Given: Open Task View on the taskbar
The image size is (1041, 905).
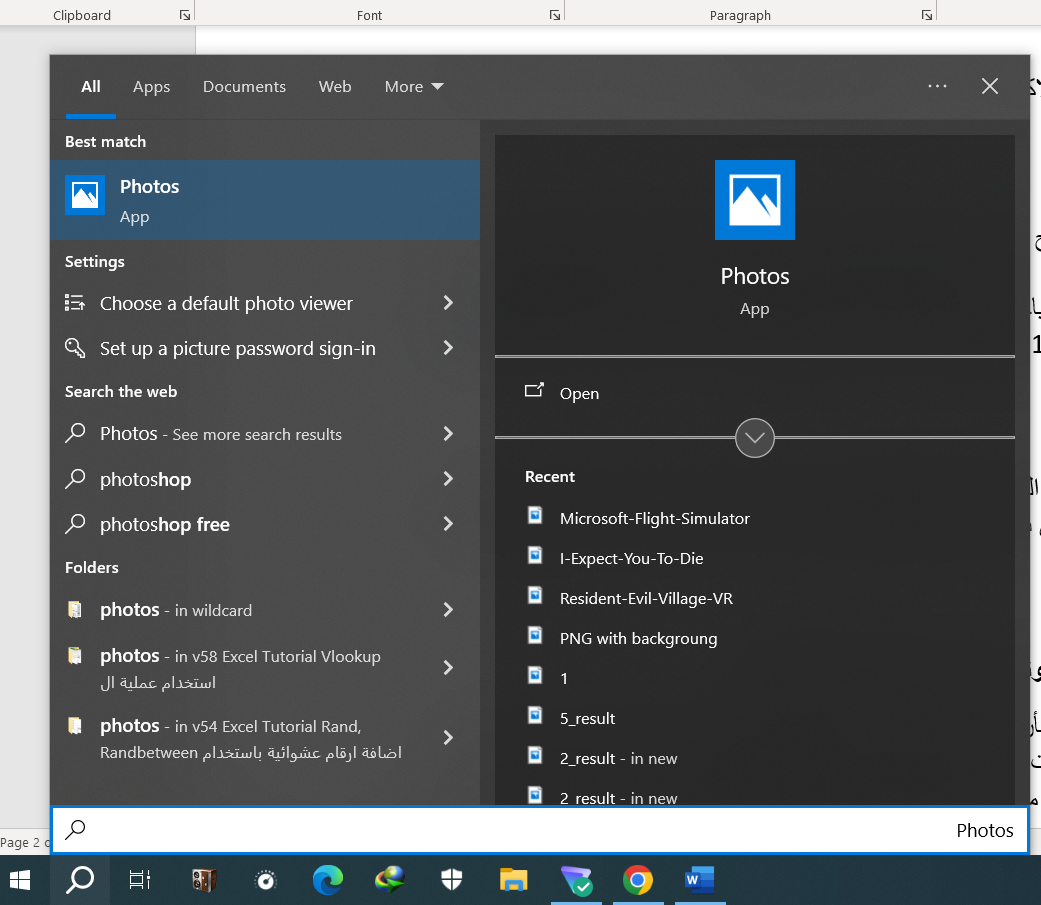Looking at the screenshot, I should point(138,881).
